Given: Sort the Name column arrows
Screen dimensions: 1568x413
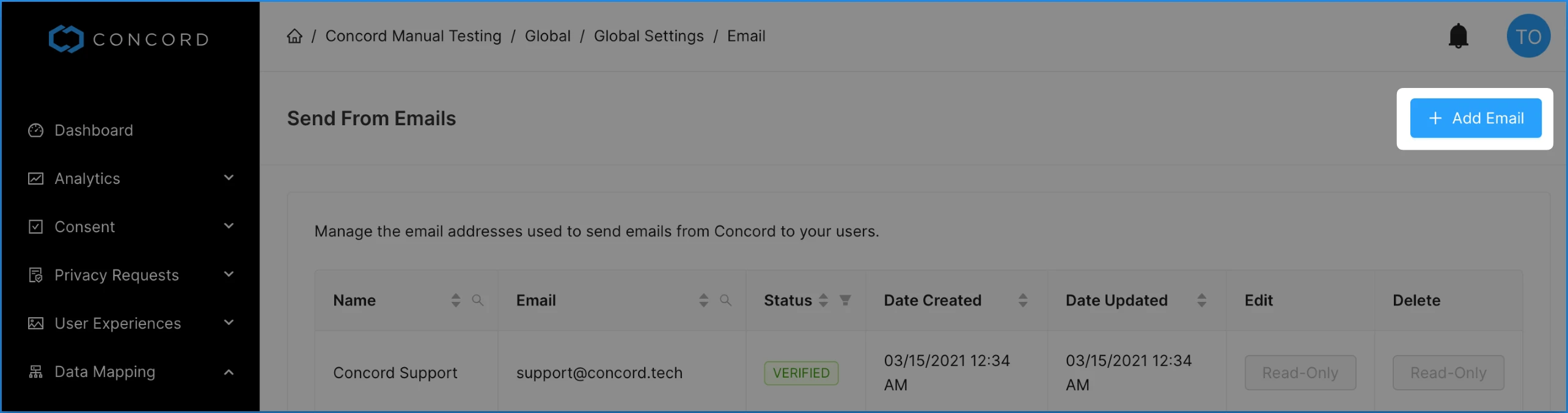Looking at the screenshot, I should tap(456, 300).
